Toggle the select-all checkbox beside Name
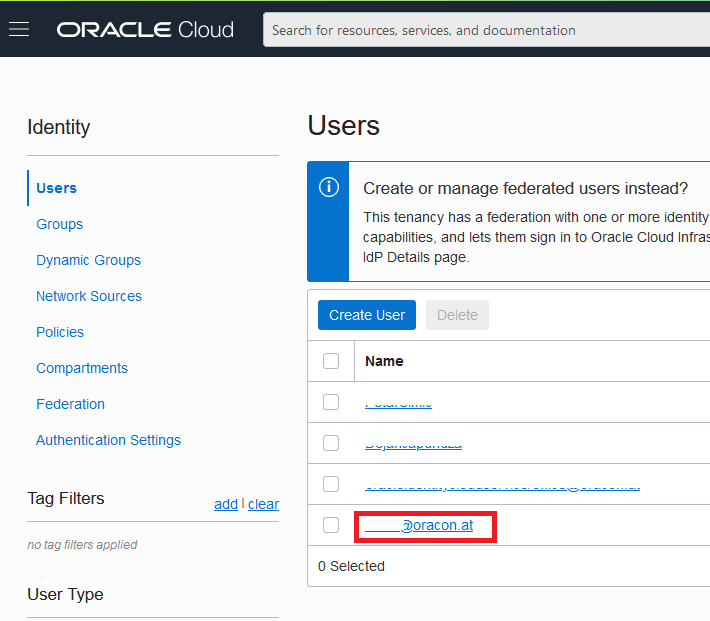710x621 pixels. coord(331,361)
